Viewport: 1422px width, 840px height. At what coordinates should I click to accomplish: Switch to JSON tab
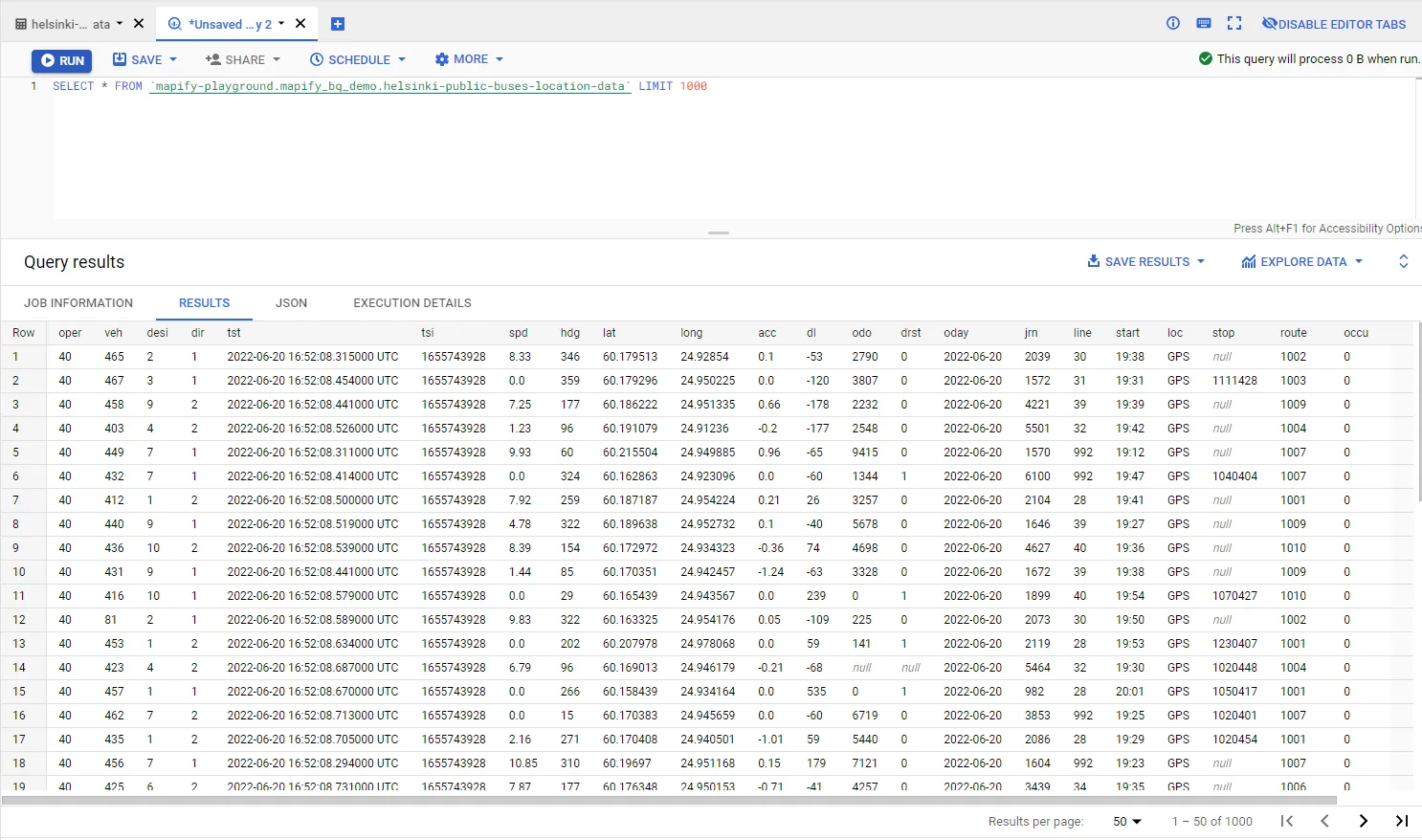(x=292, y=303)
